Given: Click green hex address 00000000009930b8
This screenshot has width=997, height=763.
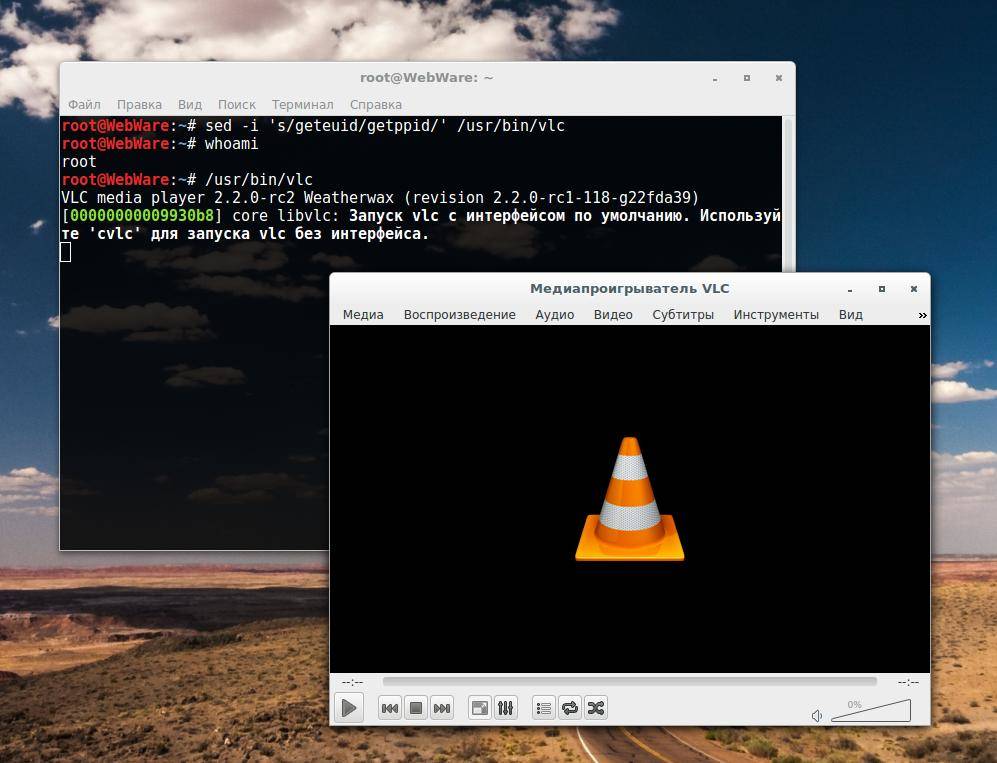Looking at the screenshot, I should pyautogui.click(x=142, y=216).
